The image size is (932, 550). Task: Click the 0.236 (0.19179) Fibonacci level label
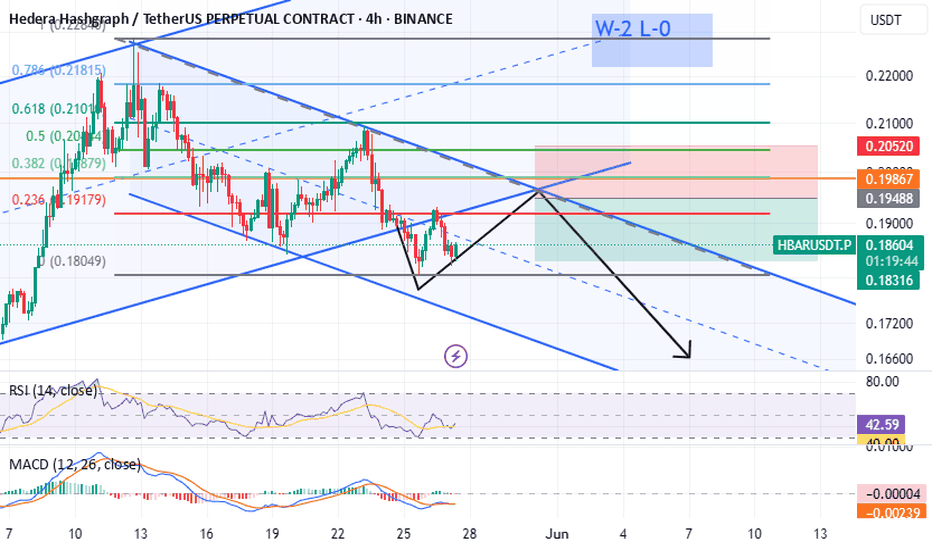click(x=59, y=200)
